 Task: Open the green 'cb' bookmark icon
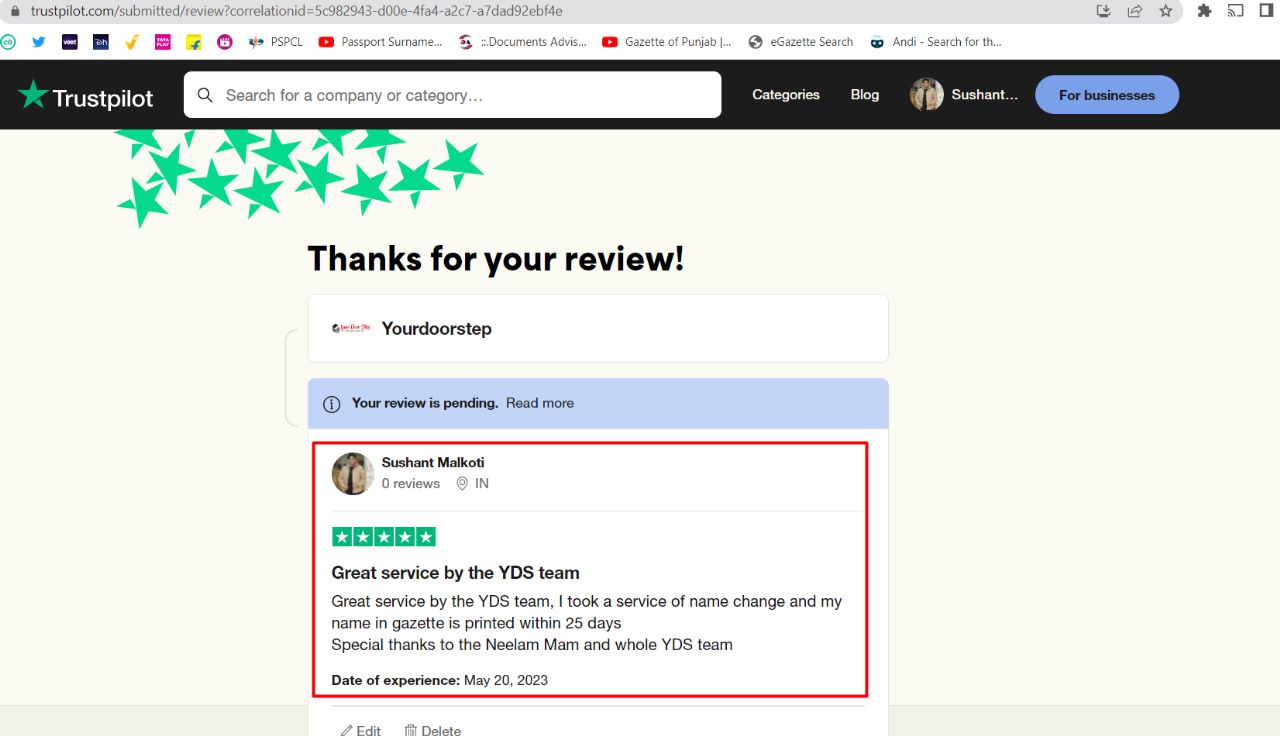pyautogui.click(x=8, y=42)
